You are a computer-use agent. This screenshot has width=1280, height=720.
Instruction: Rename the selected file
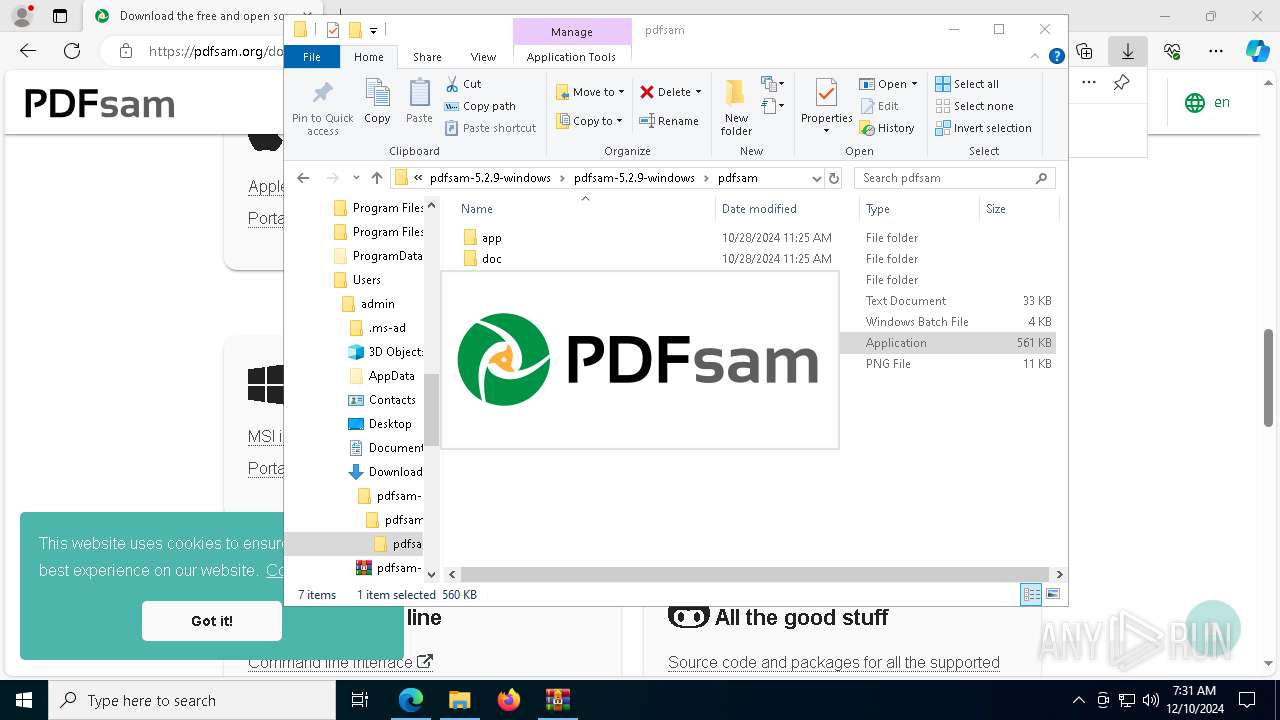(x=669, y=121)
